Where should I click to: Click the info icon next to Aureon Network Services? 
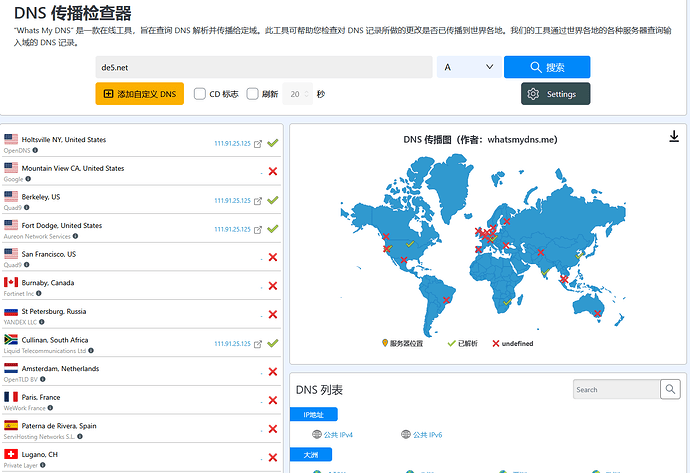[x=75, y=236]
